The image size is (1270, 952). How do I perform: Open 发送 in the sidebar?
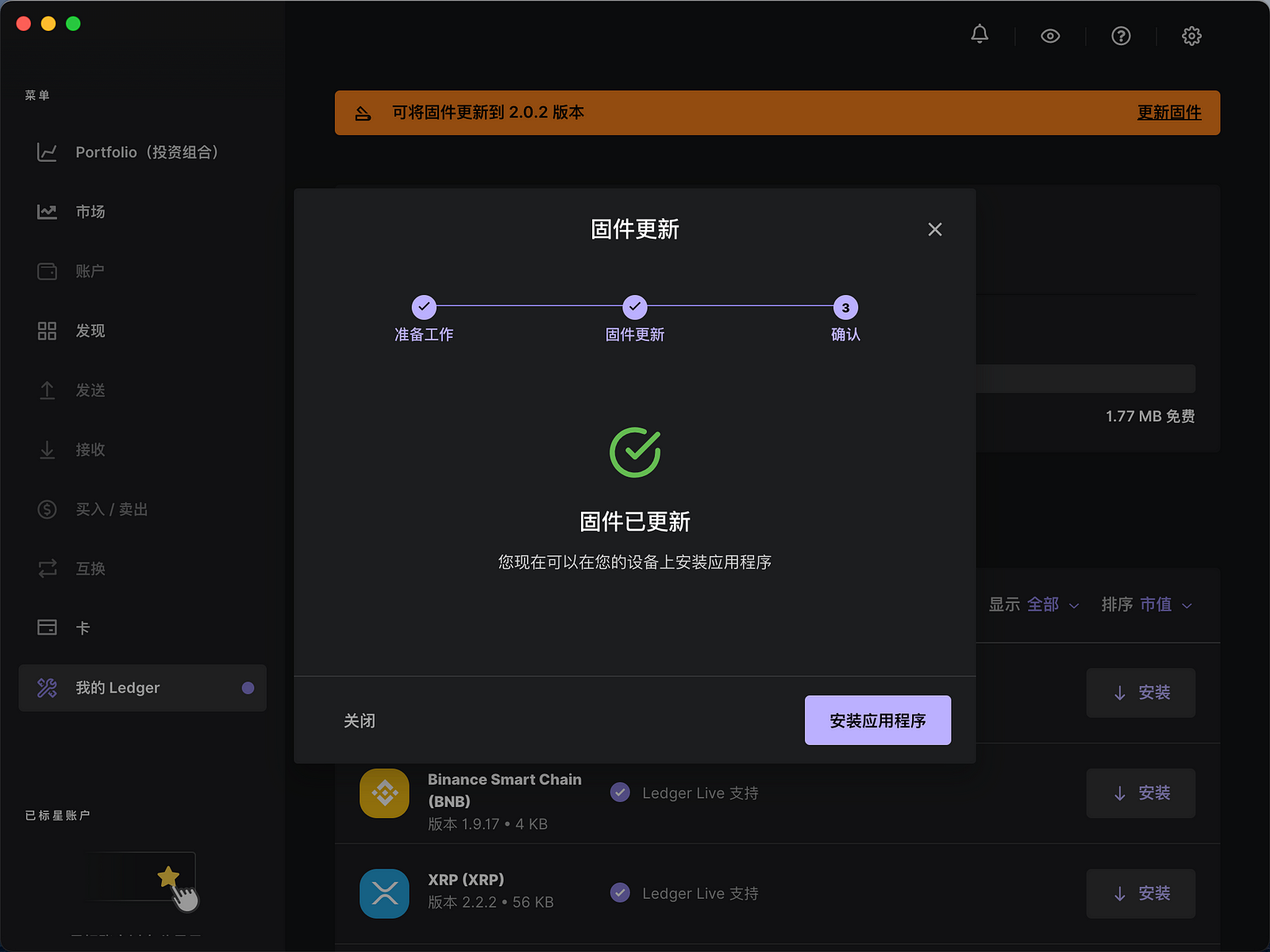(x=143, y=390)
